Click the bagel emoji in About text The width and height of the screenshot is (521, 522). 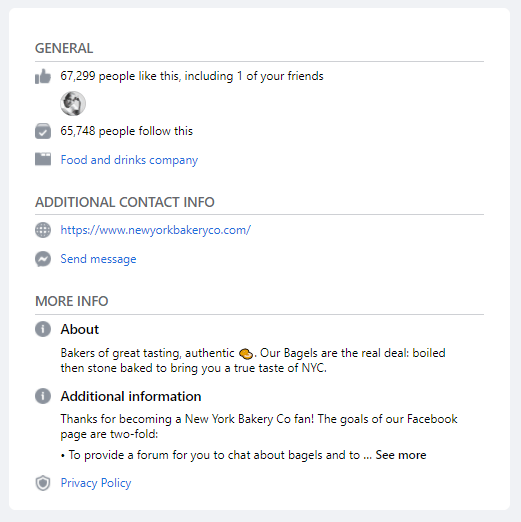(x=246, y=354)
